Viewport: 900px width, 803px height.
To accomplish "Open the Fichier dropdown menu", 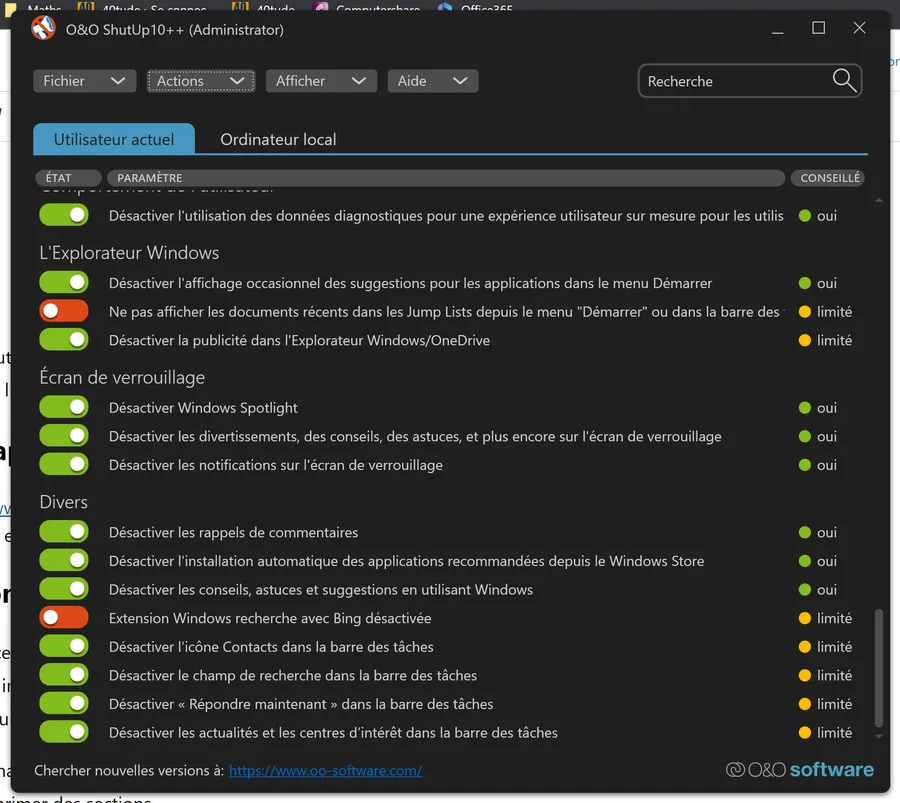I will coord(84,81).
